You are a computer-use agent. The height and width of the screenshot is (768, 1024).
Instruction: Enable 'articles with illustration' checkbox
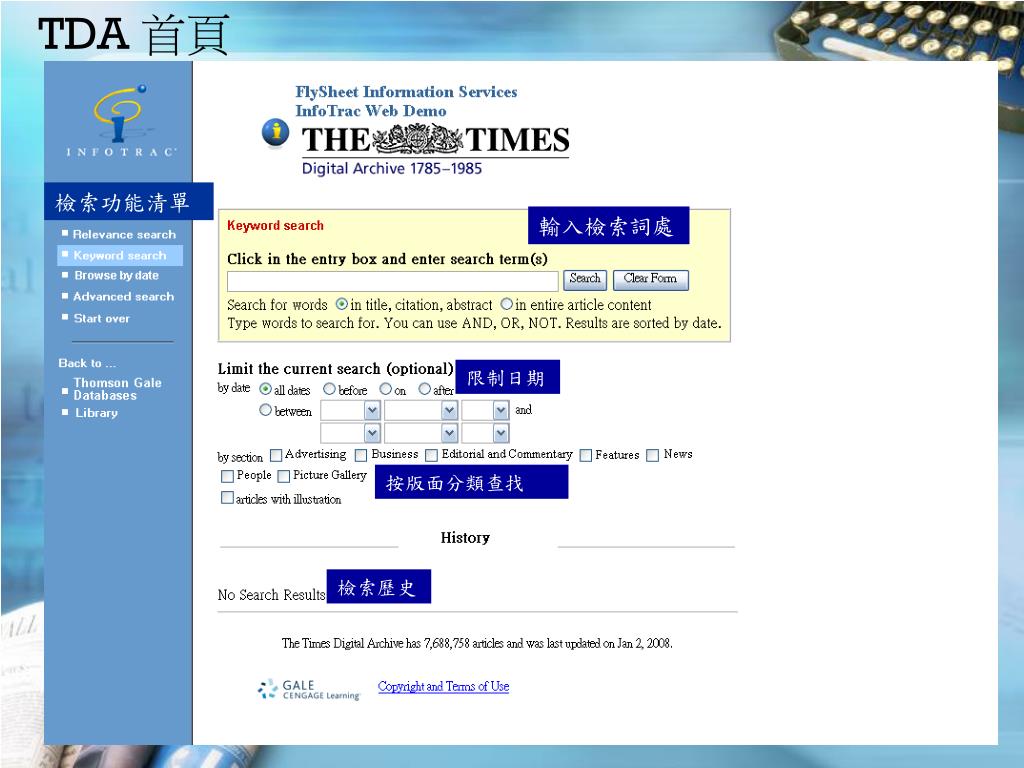pos(227,498)
